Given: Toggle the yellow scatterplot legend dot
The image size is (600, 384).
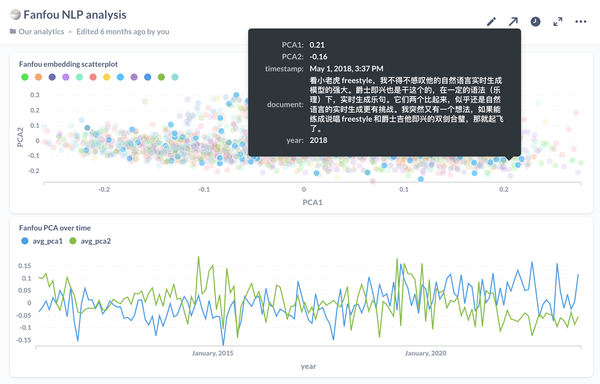Looking at the screenshot, I should pos(107,77).
